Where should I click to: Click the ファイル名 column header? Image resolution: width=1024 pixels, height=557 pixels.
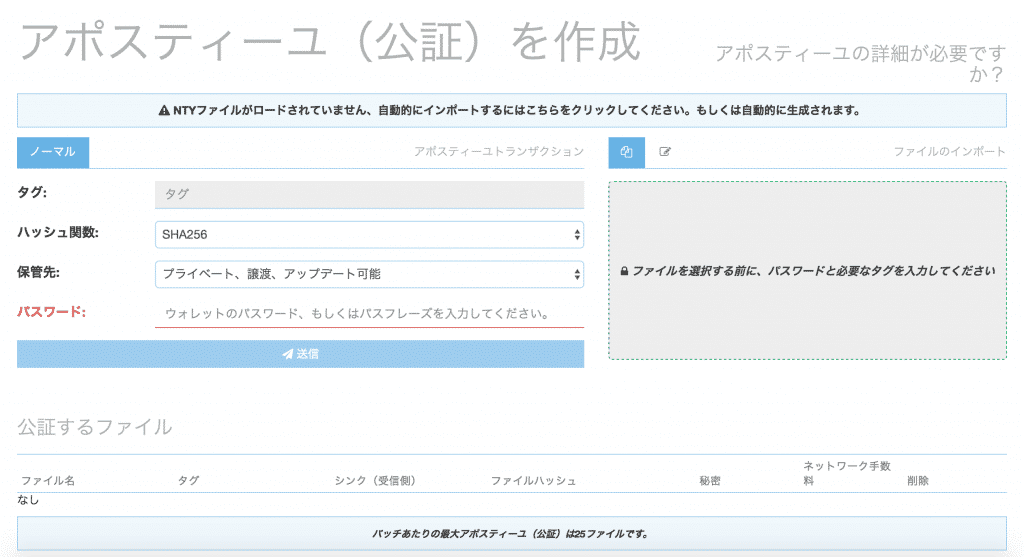pyautogui.click(x=48, y=481)
